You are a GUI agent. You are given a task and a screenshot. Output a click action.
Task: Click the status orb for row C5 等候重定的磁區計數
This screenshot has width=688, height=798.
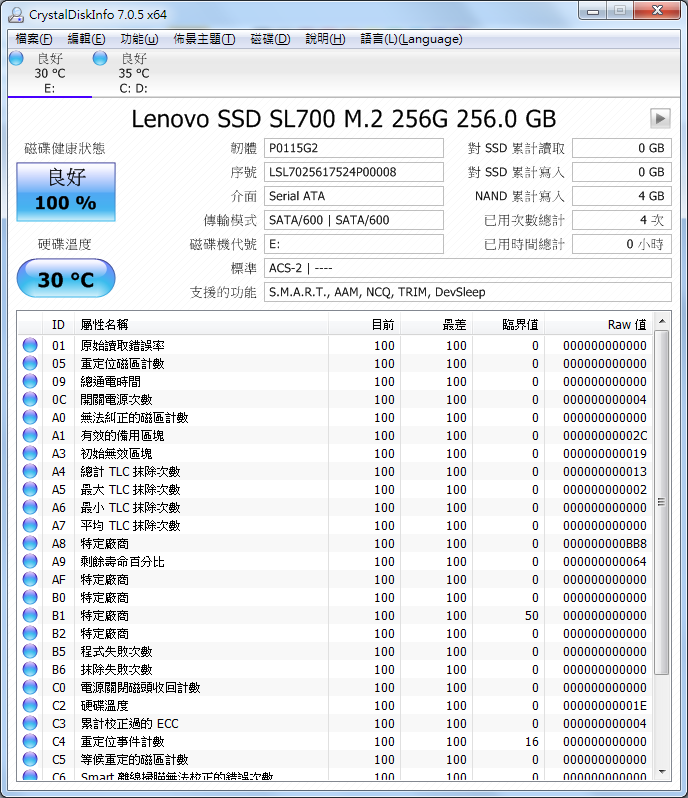pos(30,759)
